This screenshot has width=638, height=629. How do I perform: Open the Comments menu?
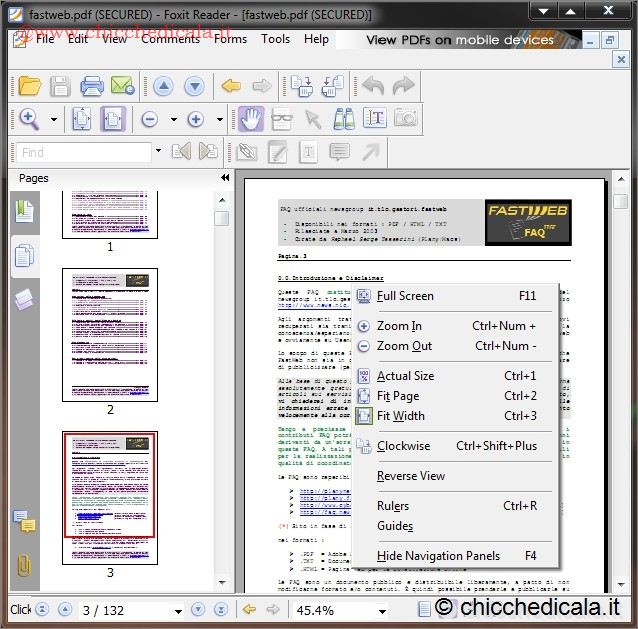(170, 39)
